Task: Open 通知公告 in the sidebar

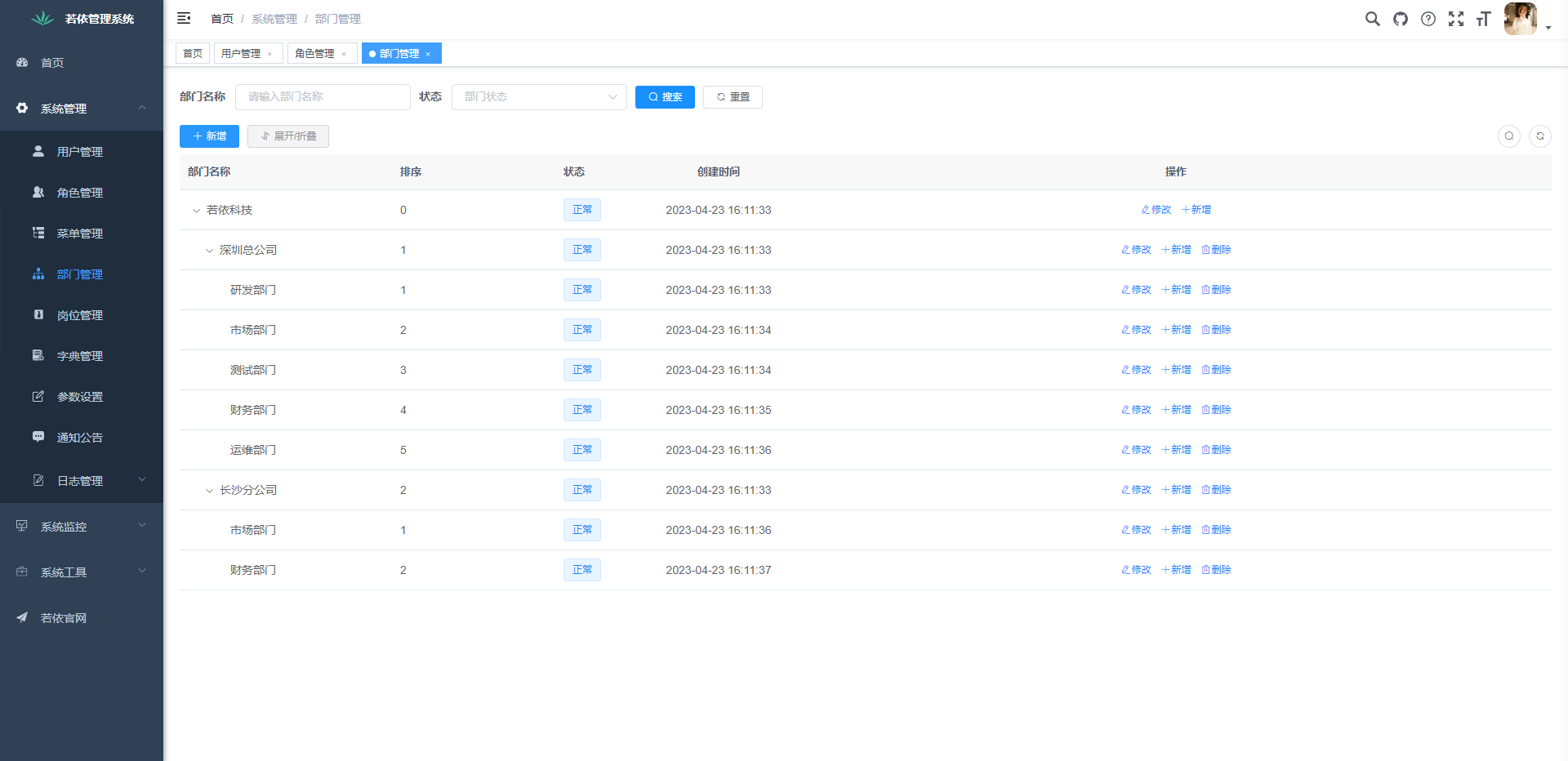Action: 82,438
